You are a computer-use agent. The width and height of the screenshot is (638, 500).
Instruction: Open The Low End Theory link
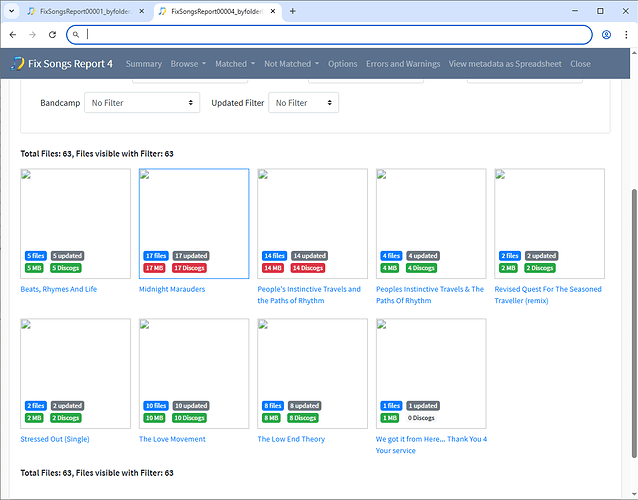pyautogui.click(x=291, y=439)
